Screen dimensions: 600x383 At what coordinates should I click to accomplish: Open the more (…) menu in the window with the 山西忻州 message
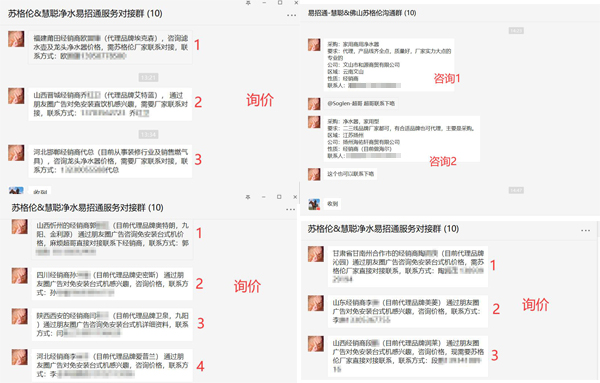click(x=290, y=209)
